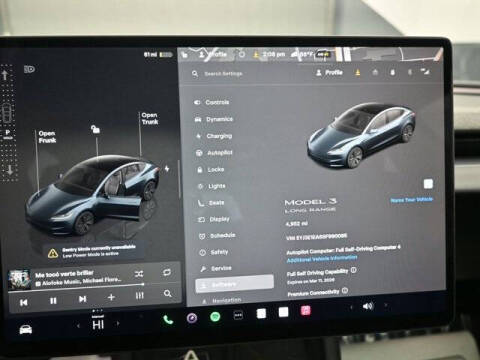Increase volume with the right chevron
Image resolution: width=480 pixels, height=360 pixels.
tap(386, 305)
